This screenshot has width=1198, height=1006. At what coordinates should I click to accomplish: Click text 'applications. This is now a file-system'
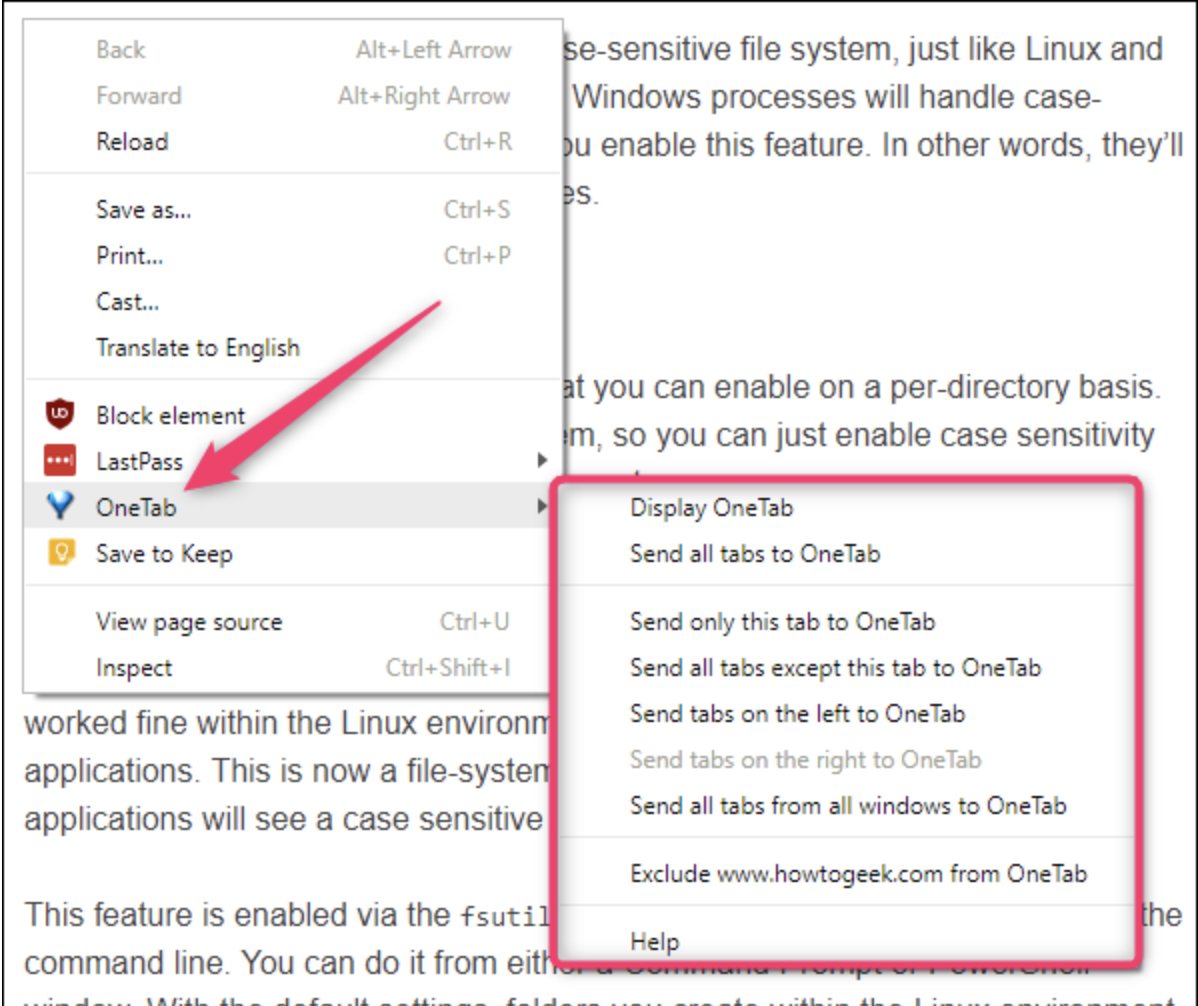287,771
